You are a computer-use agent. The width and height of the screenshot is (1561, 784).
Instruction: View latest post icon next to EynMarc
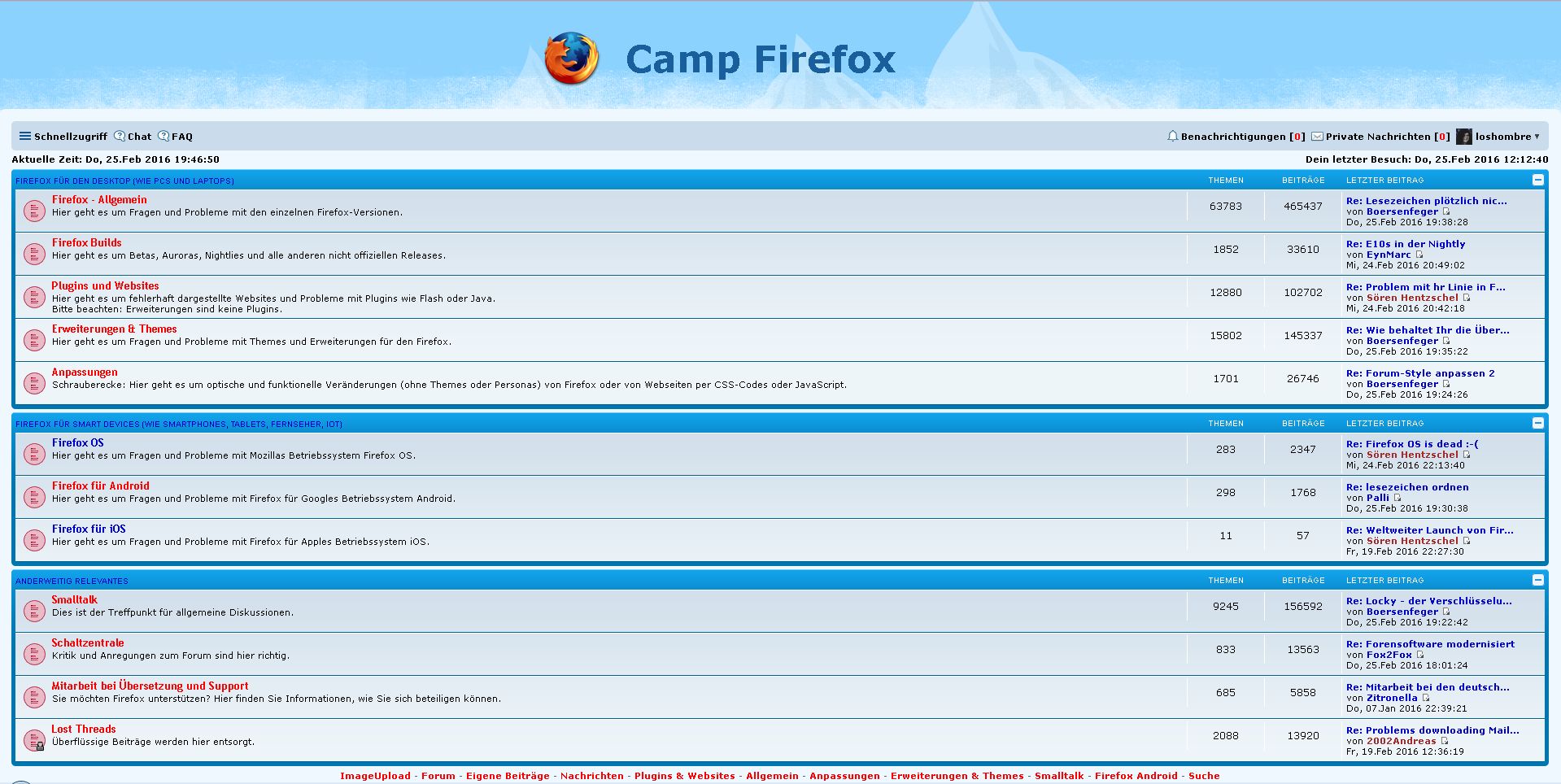1419,255
